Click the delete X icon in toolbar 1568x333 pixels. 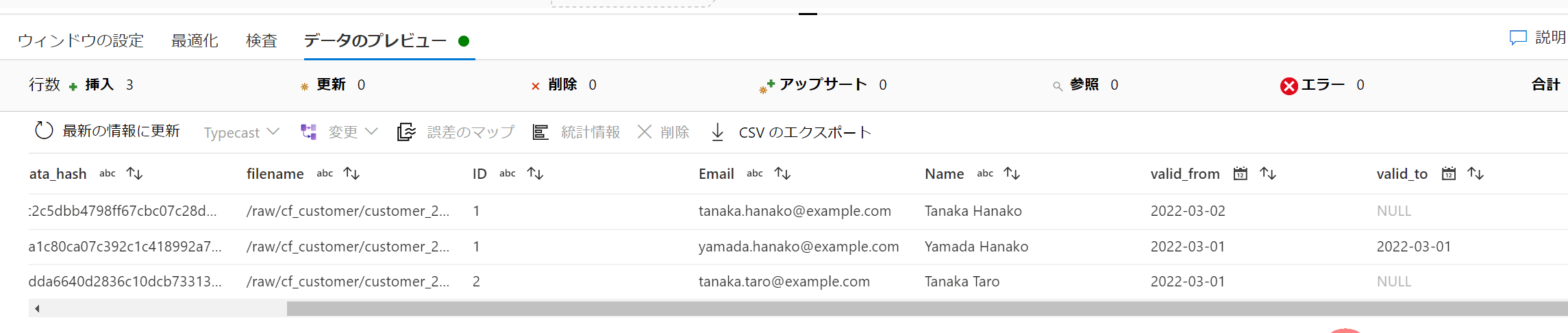pyautogui.click(x=644, y=132)
